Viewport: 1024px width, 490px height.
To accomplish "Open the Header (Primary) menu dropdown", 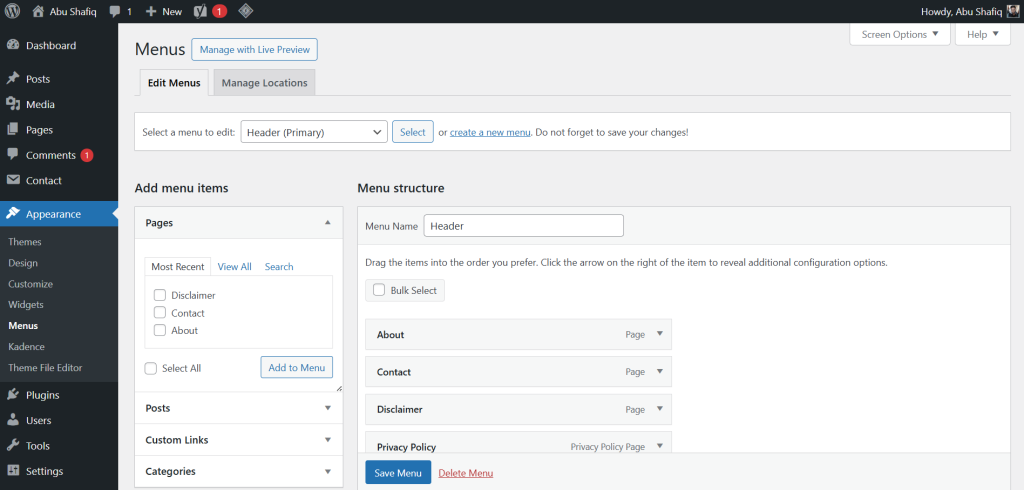I will tap(314, 132).
